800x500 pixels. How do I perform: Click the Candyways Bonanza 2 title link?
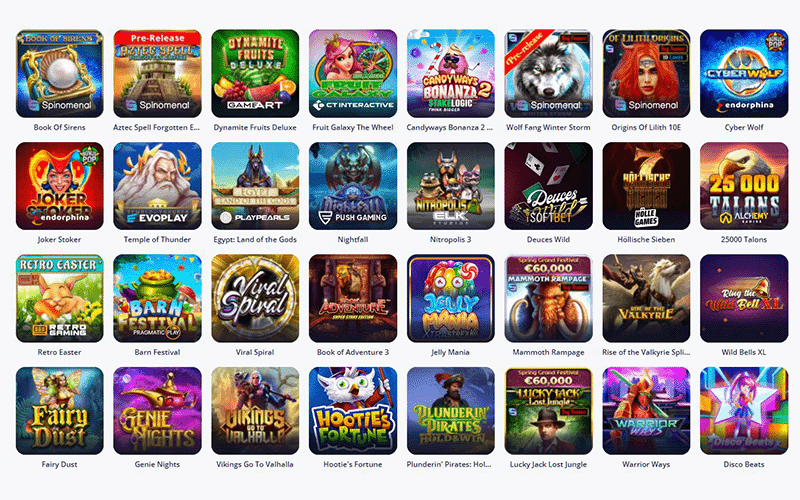[449, 128]
